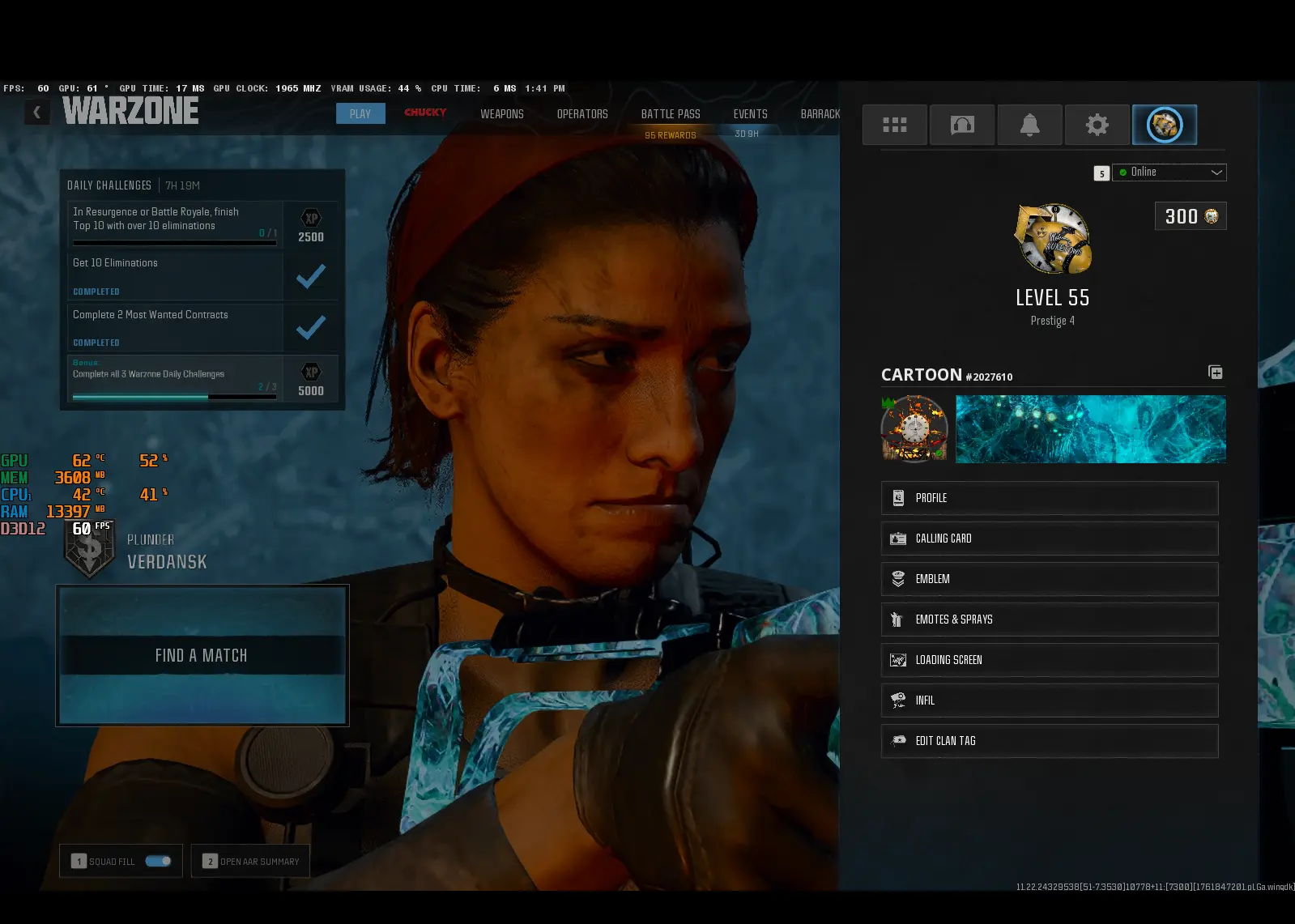Viewport: 1295px width, 924px height.
Task: Open the Calling Card option
Action: pyautogui.click(x=1049, y=539)
